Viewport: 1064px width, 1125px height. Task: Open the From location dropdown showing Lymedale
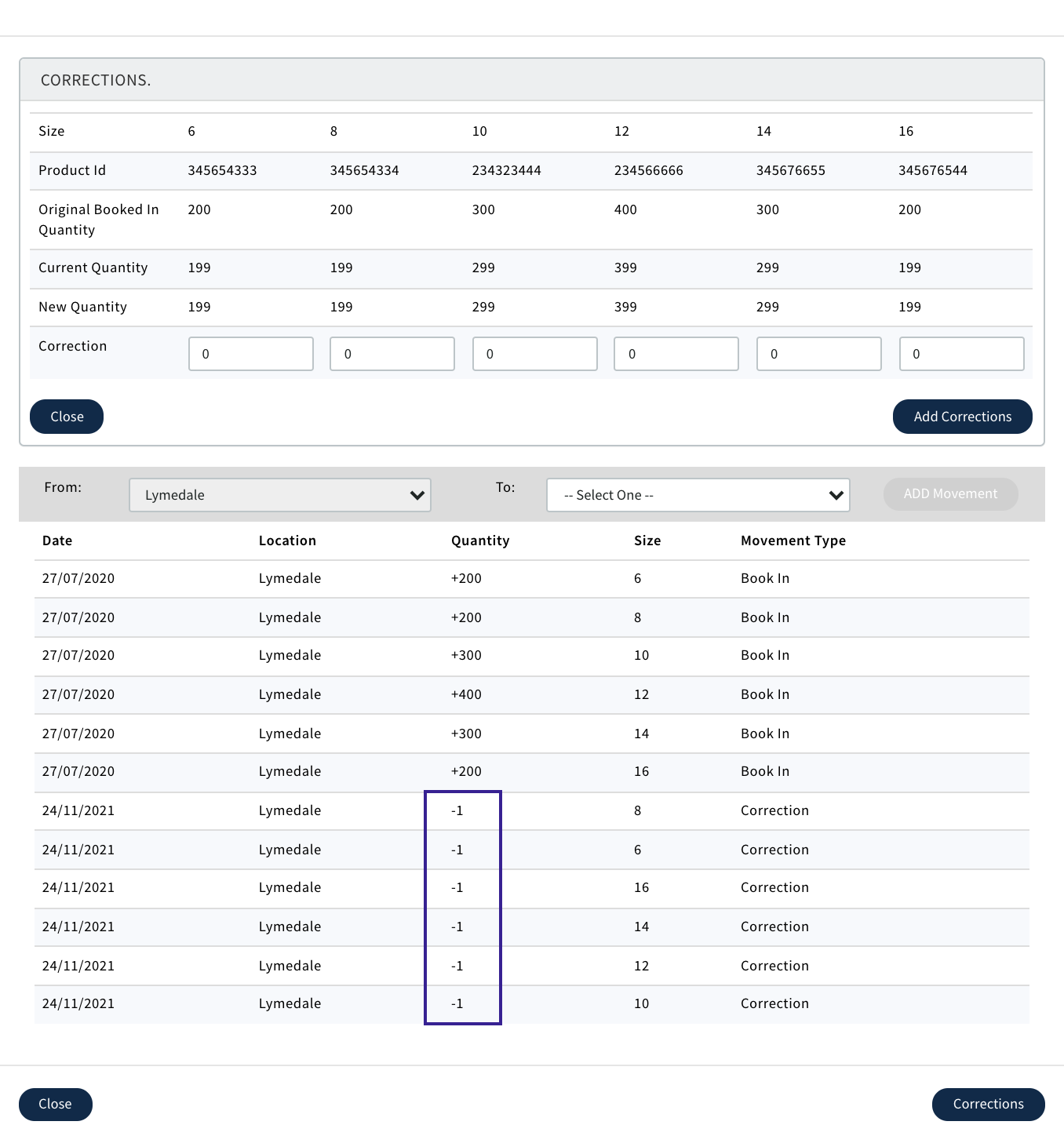tap(280, 495)
